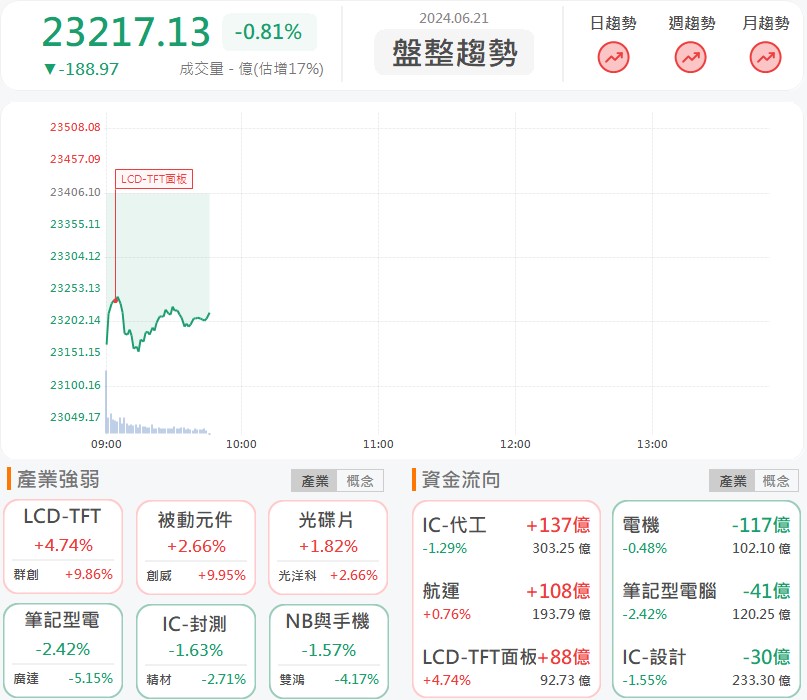Click the index value 23217.13
807x700 pixels.
pos(126,32)
